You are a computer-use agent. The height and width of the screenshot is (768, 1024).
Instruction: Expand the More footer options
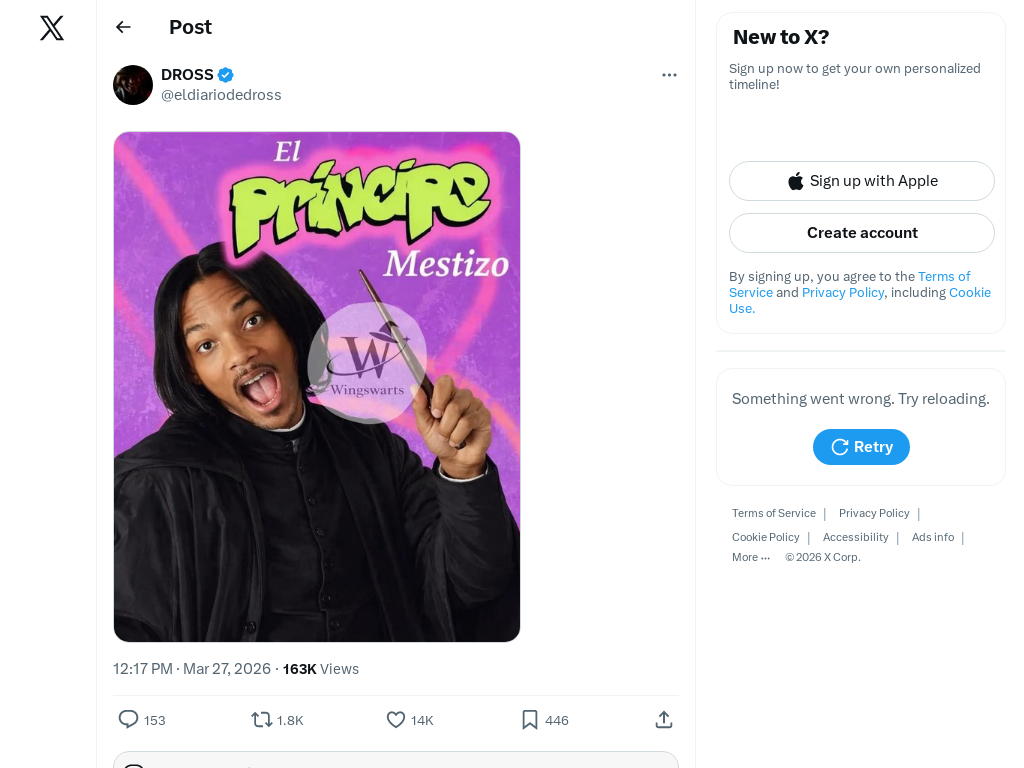(x=750, y=557)
